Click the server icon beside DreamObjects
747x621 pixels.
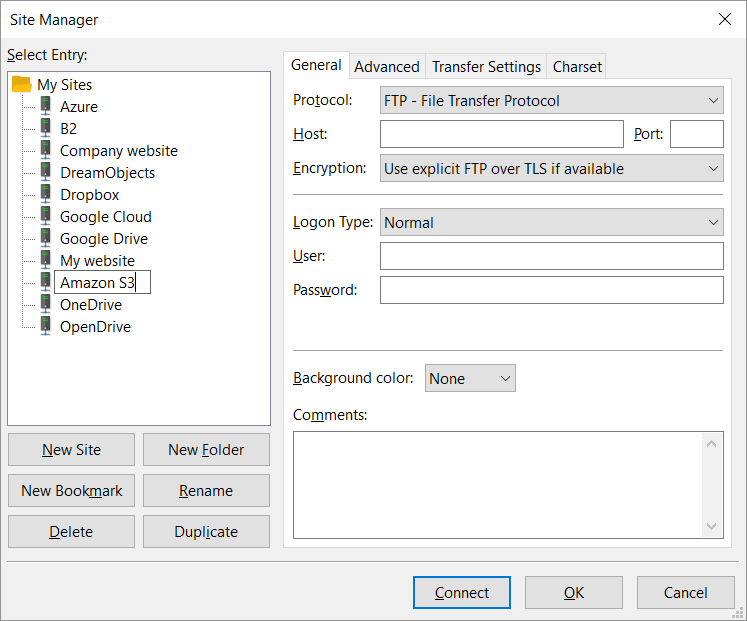(x=46, y=171)
